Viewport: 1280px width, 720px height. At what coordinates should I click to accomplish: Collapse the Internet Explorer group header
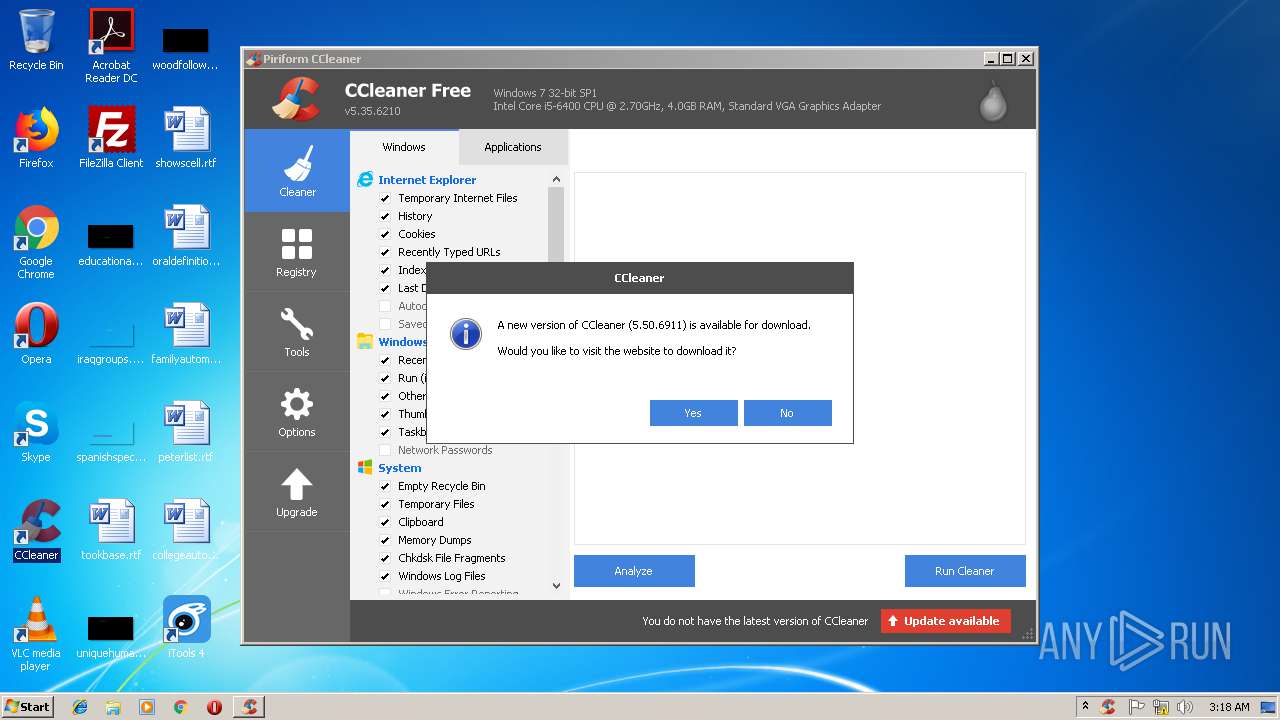point(427,180)
